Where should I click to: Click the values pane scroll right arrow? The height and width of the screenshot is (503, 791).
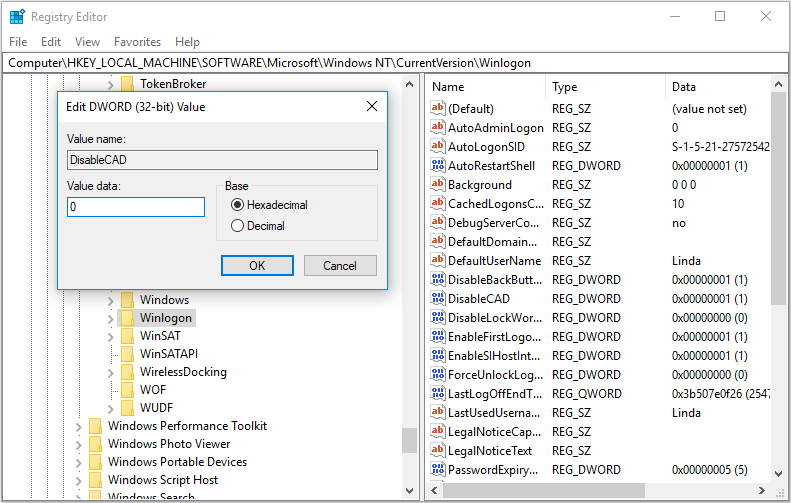pyautogui.click(x=762, y=490)
